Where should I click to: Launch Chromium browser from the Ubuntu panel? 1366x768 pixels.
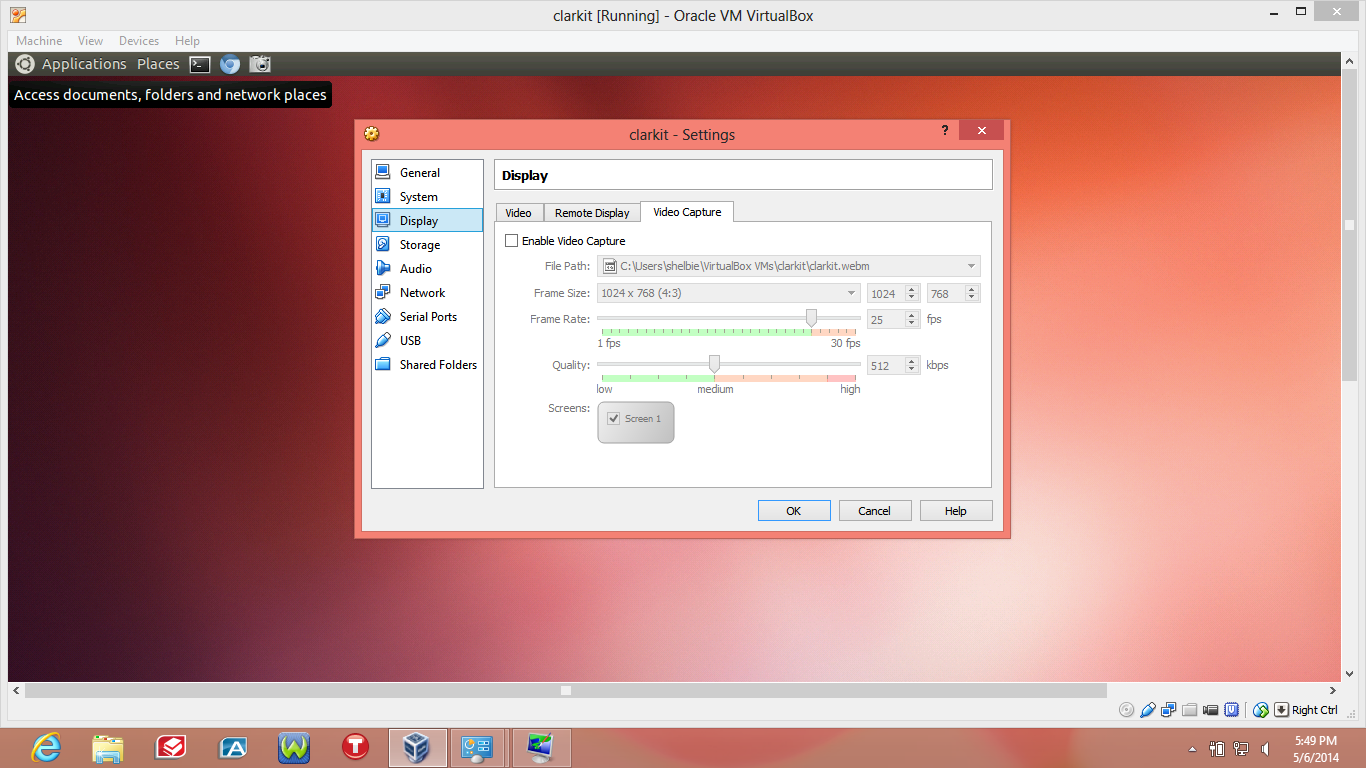[230, 64]
